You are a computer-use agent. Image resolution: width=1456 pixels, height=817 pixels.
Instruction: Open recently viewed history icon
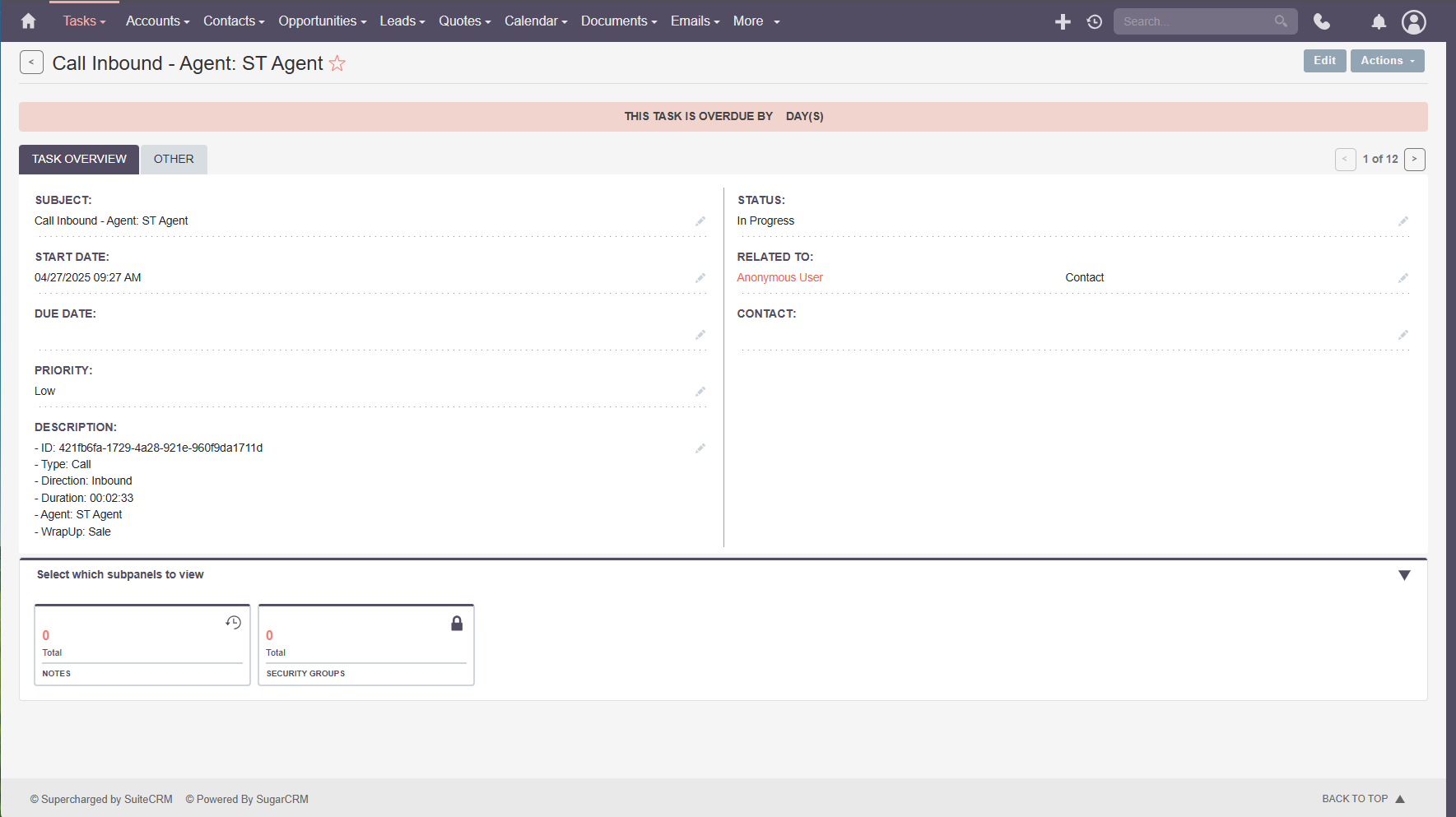click(x=1094, y=21)
